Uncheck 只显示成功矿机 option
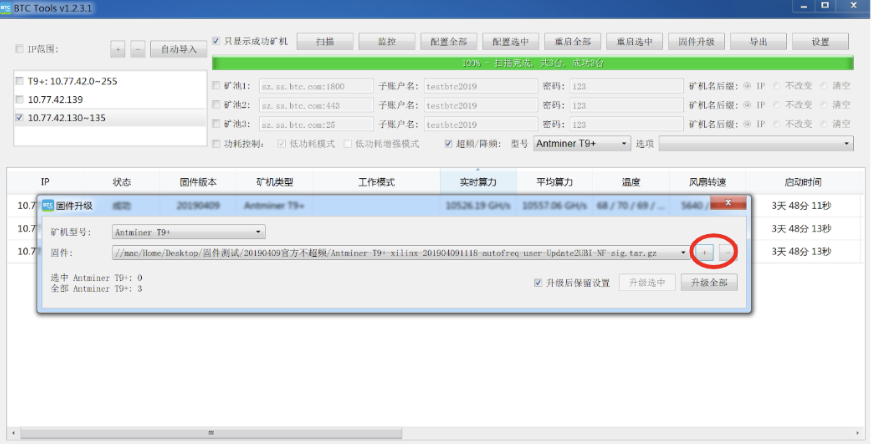Image resolution: width=875 pixels, height=444 pixels. [217, 41]
